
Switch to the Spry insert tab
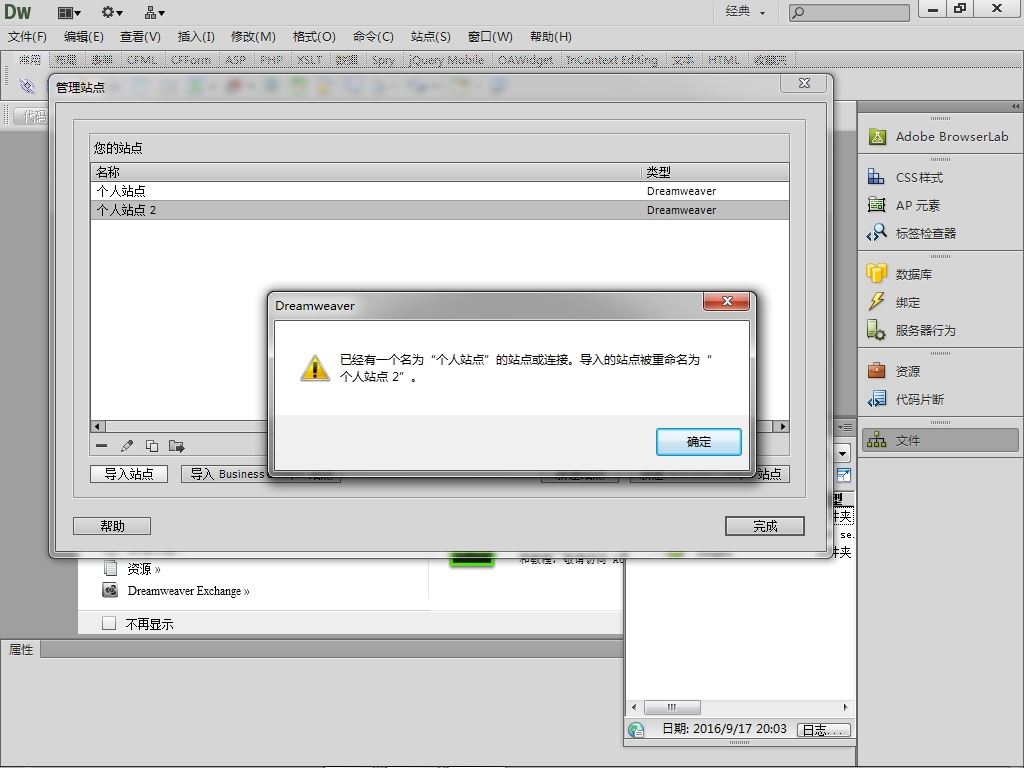383,60
